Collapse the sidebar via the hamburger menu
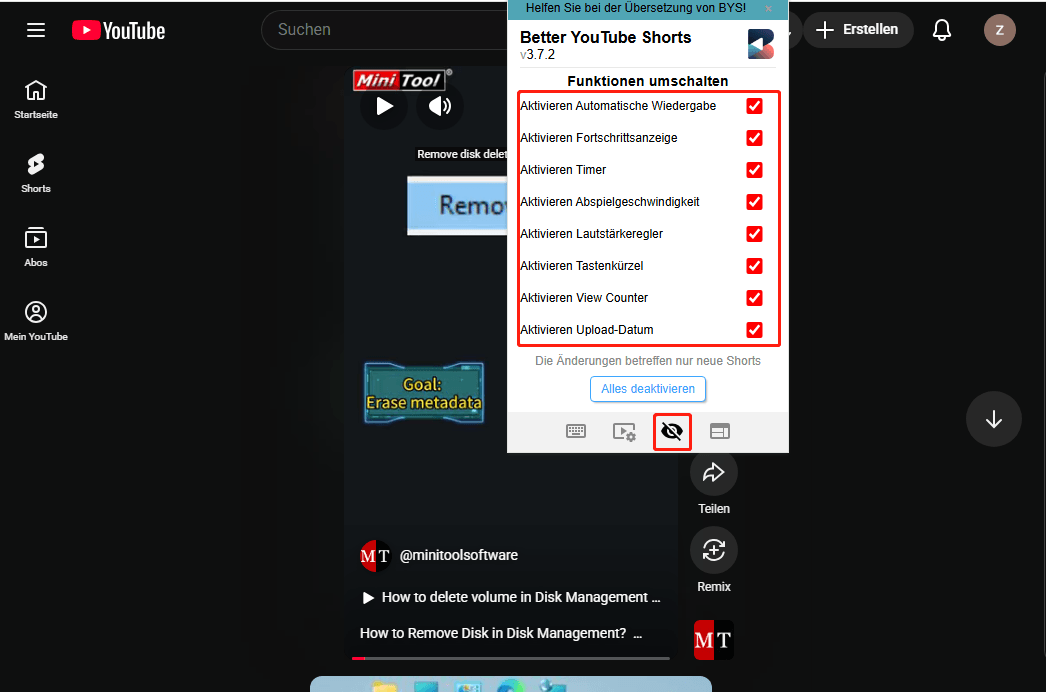The width and height of the screenshot is (1046, 692). [x=36, y=30]
